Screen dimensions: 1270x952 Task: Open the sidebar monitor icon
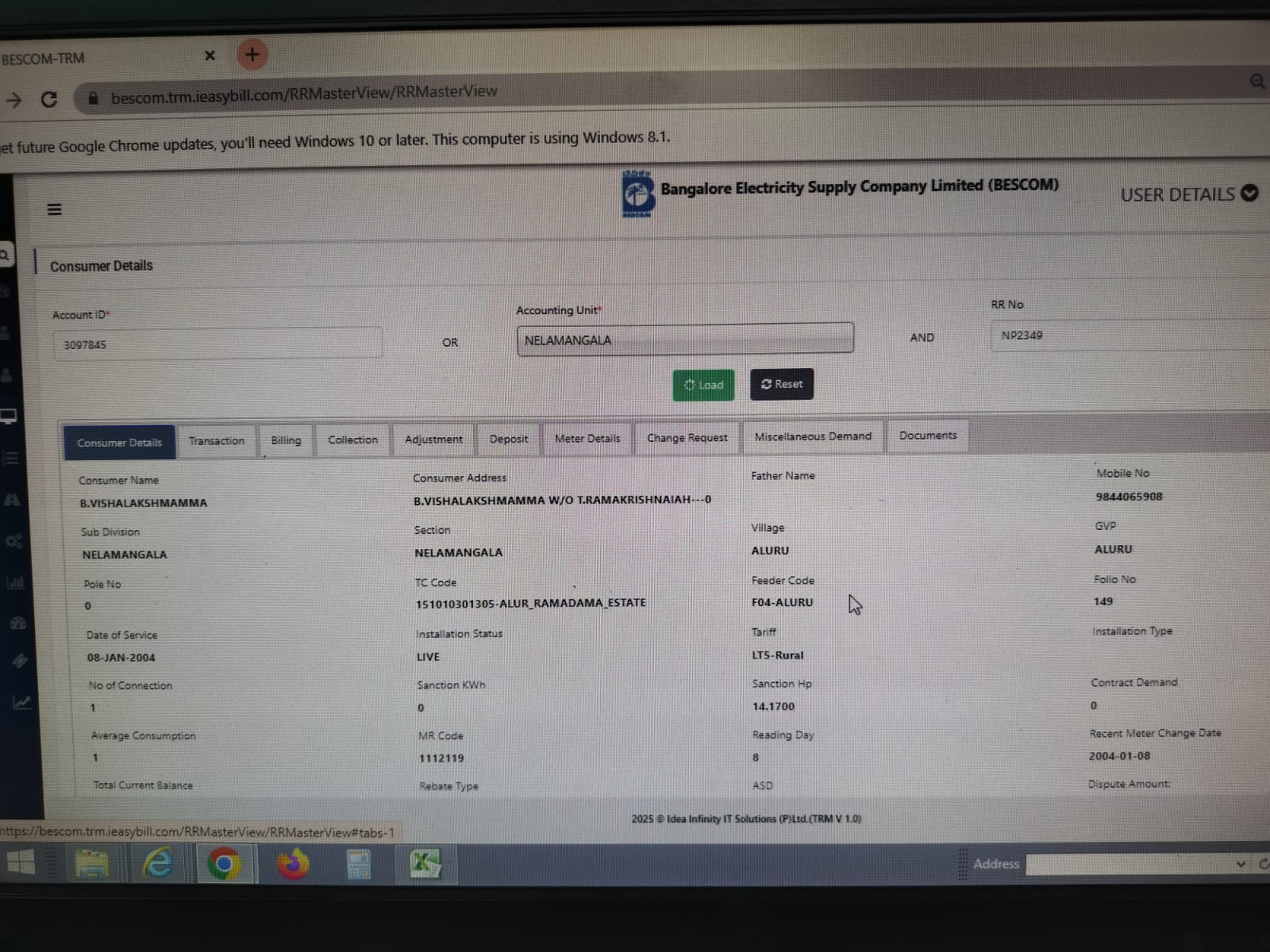(x=9, y=416)
